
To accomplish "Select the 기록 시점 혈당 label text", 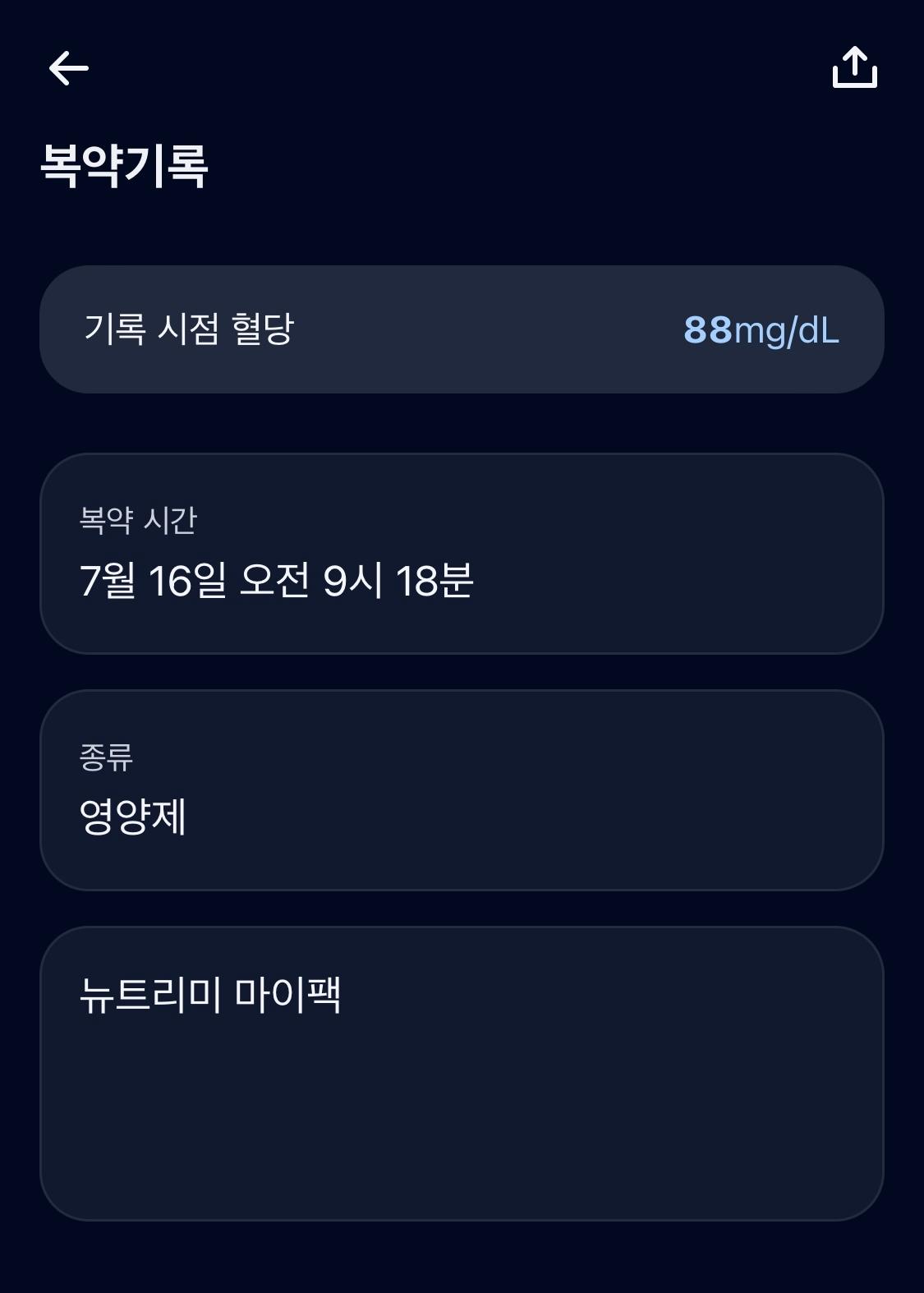I will pos(189,329).
